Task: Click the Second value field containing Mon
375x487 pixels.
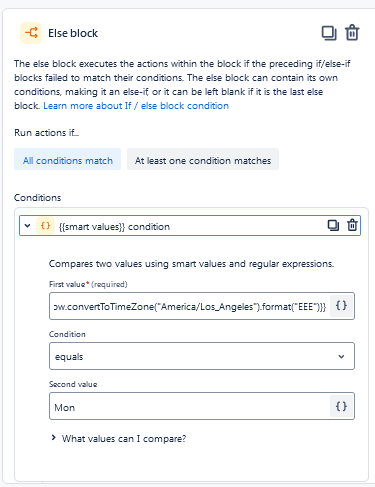Action: click(x=190, y=406)
